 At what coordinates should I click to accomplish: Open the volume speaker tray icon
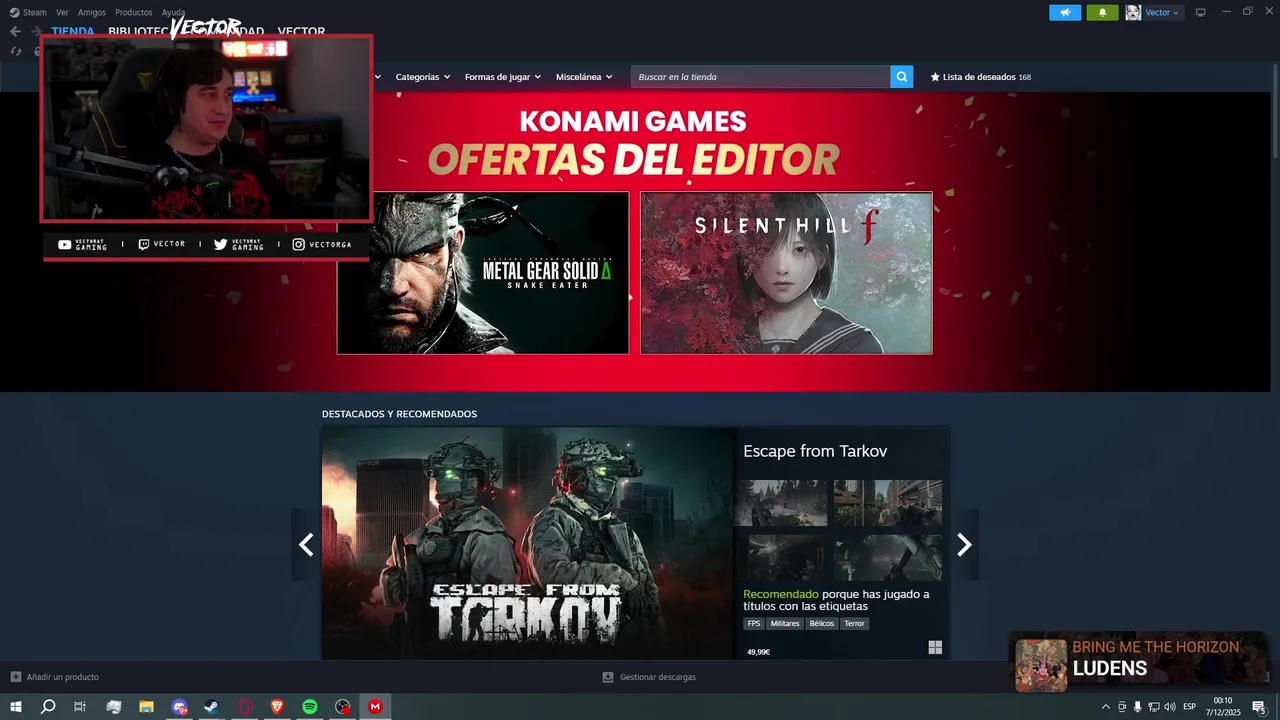tap(1169, 707)
